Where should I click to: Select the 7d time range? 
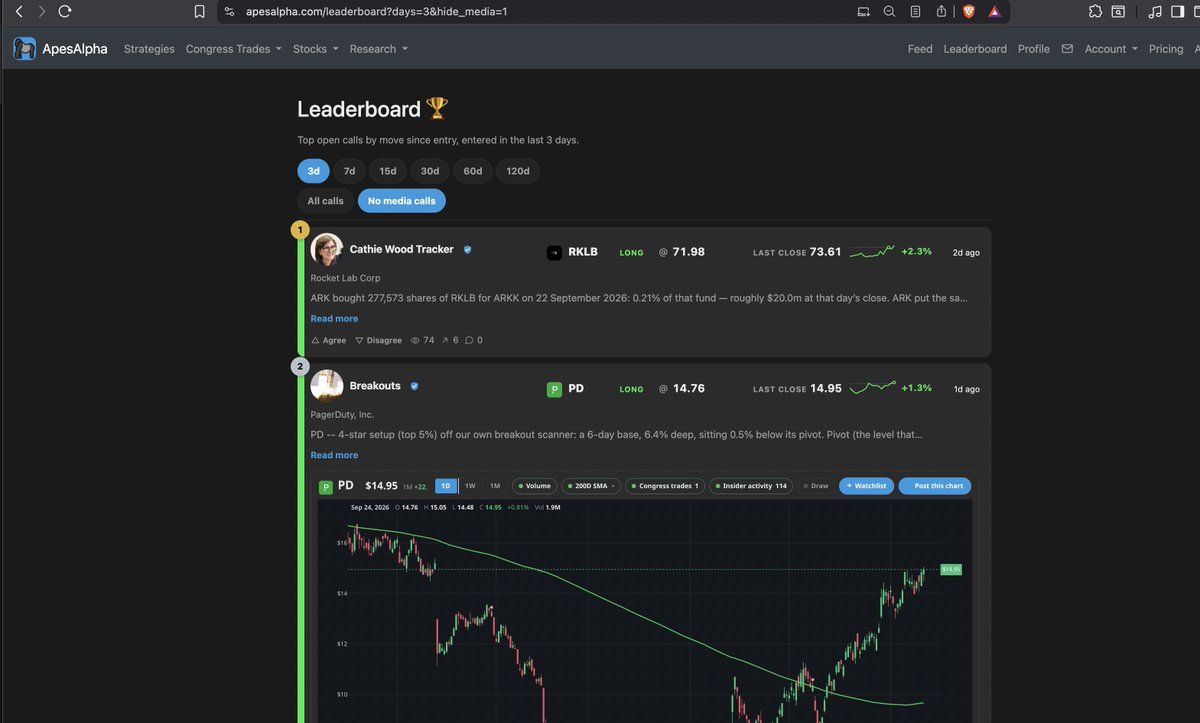tap(349, 171)
